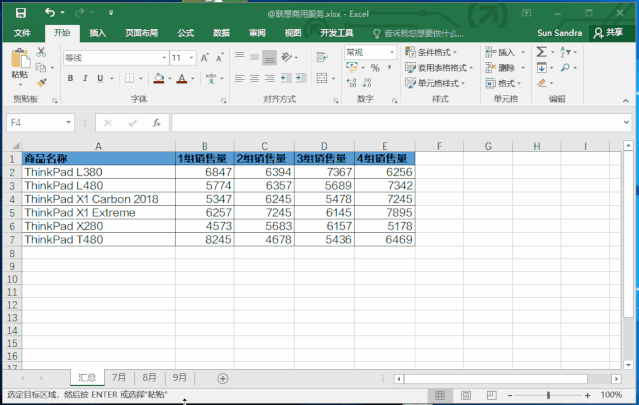This screenshot has height=405, width=639.
Task: Undo the last action
Action: pyautogui.click(x=50, y=13)
